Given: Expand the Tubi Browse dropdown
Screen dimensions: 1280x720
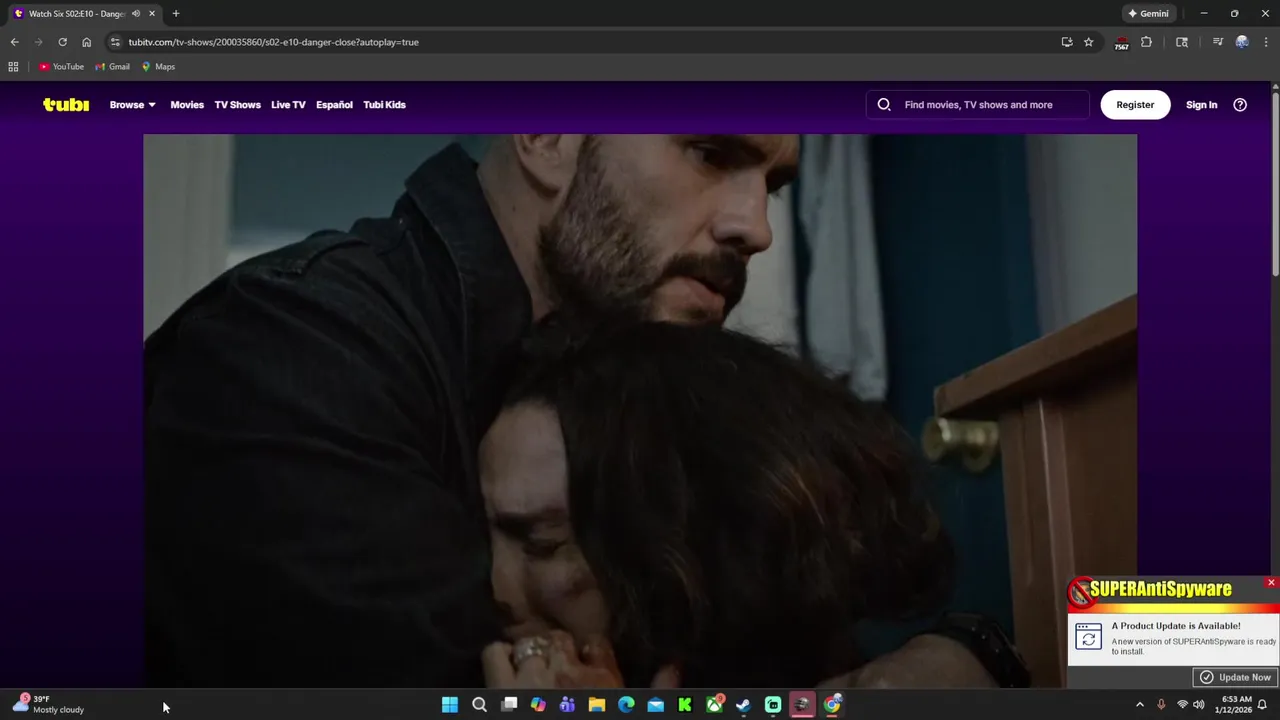Looking at the screenshot, I should click(132, 105).
